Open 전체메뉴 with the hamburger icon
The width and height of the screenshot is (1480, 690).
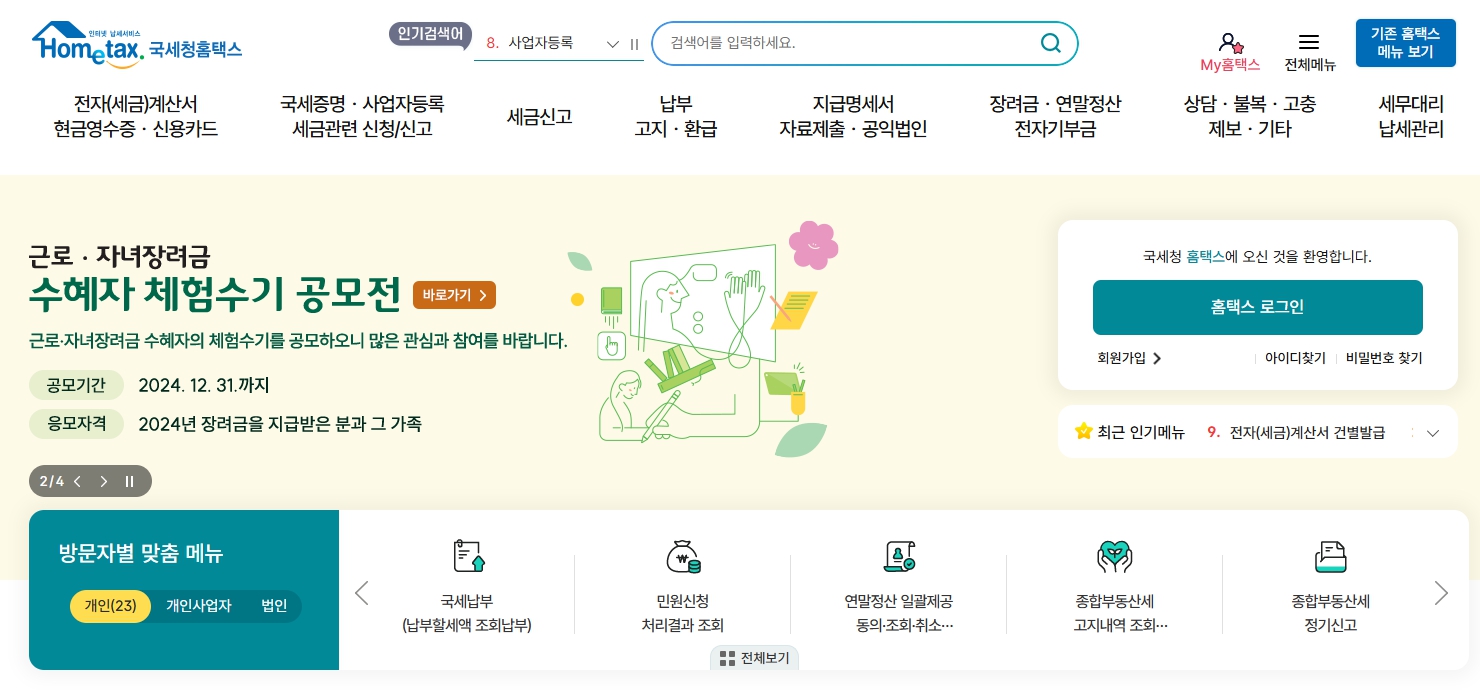[1308, 42]
